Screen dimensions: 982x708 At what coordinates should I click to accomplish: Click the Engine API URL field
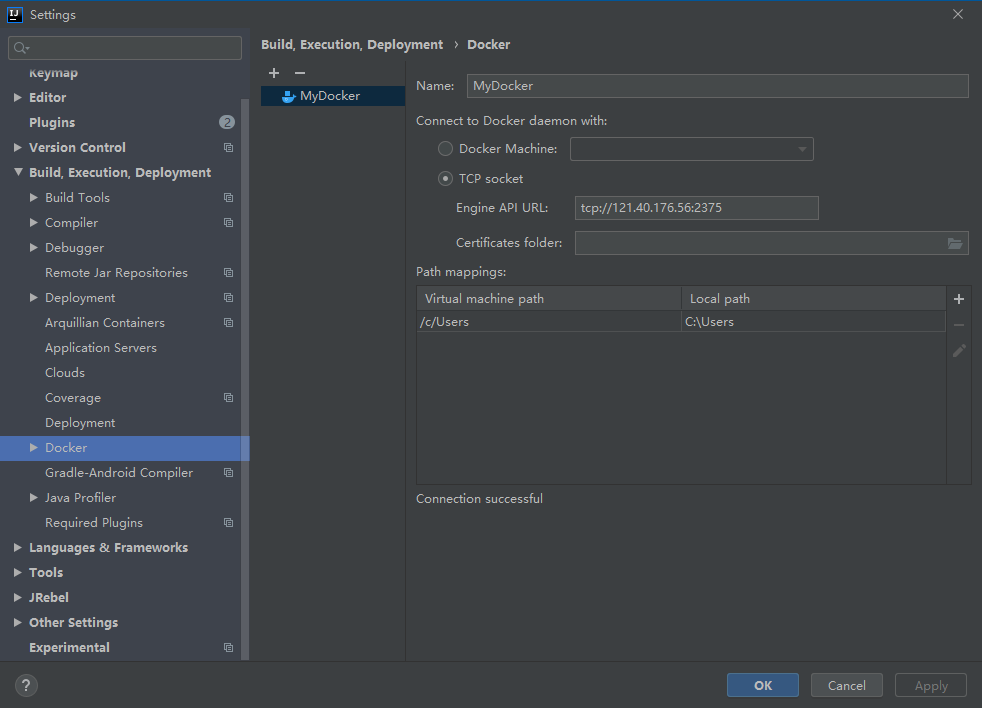click(696, 208)
